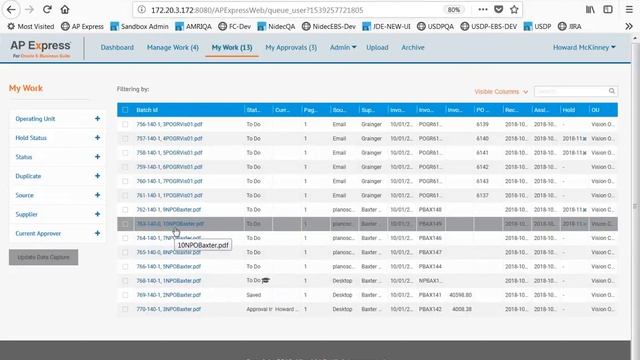Open the JIRA bookmark

coord(569,27)
